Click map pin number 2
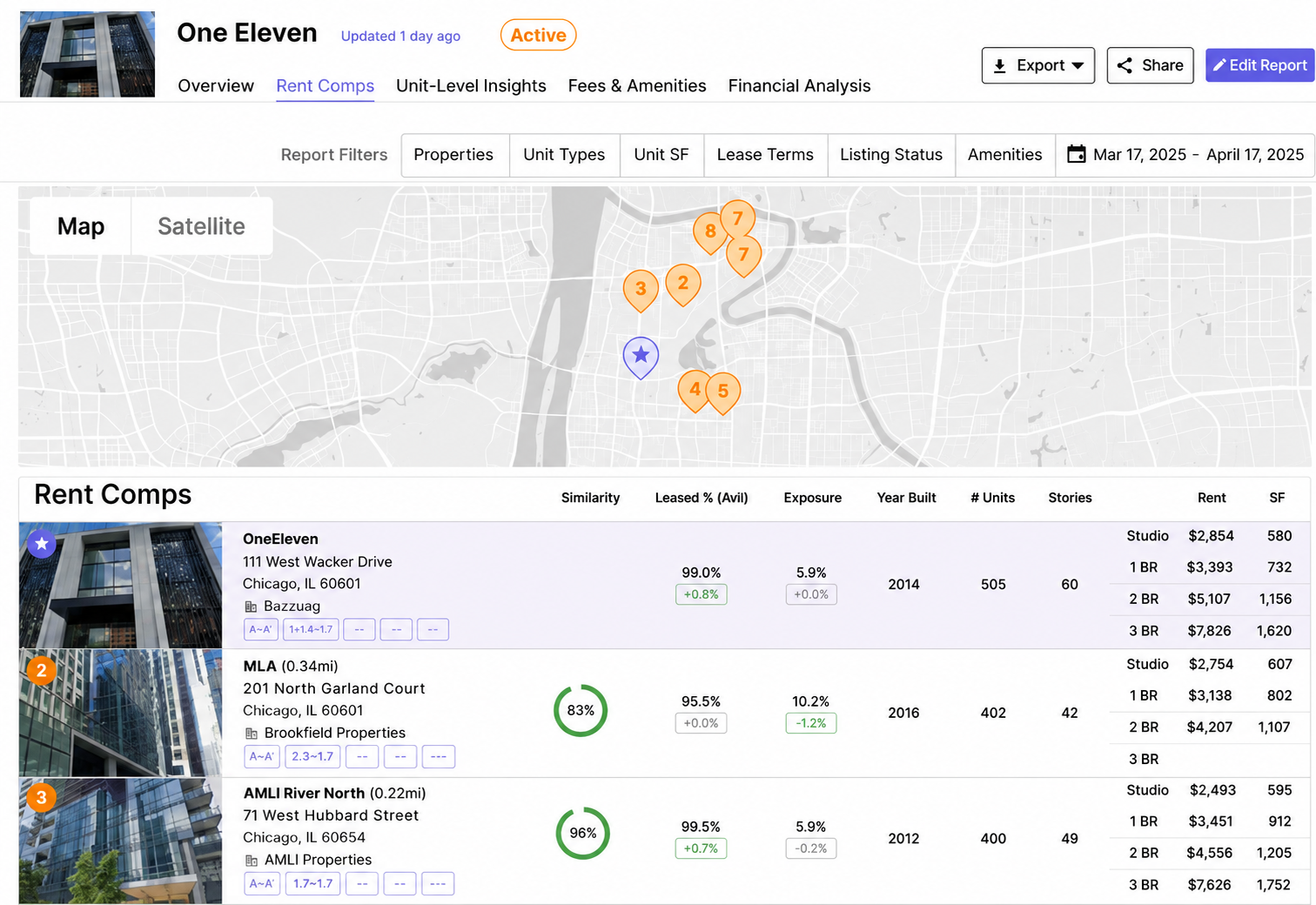1316x905 pixels. point(683,285)
